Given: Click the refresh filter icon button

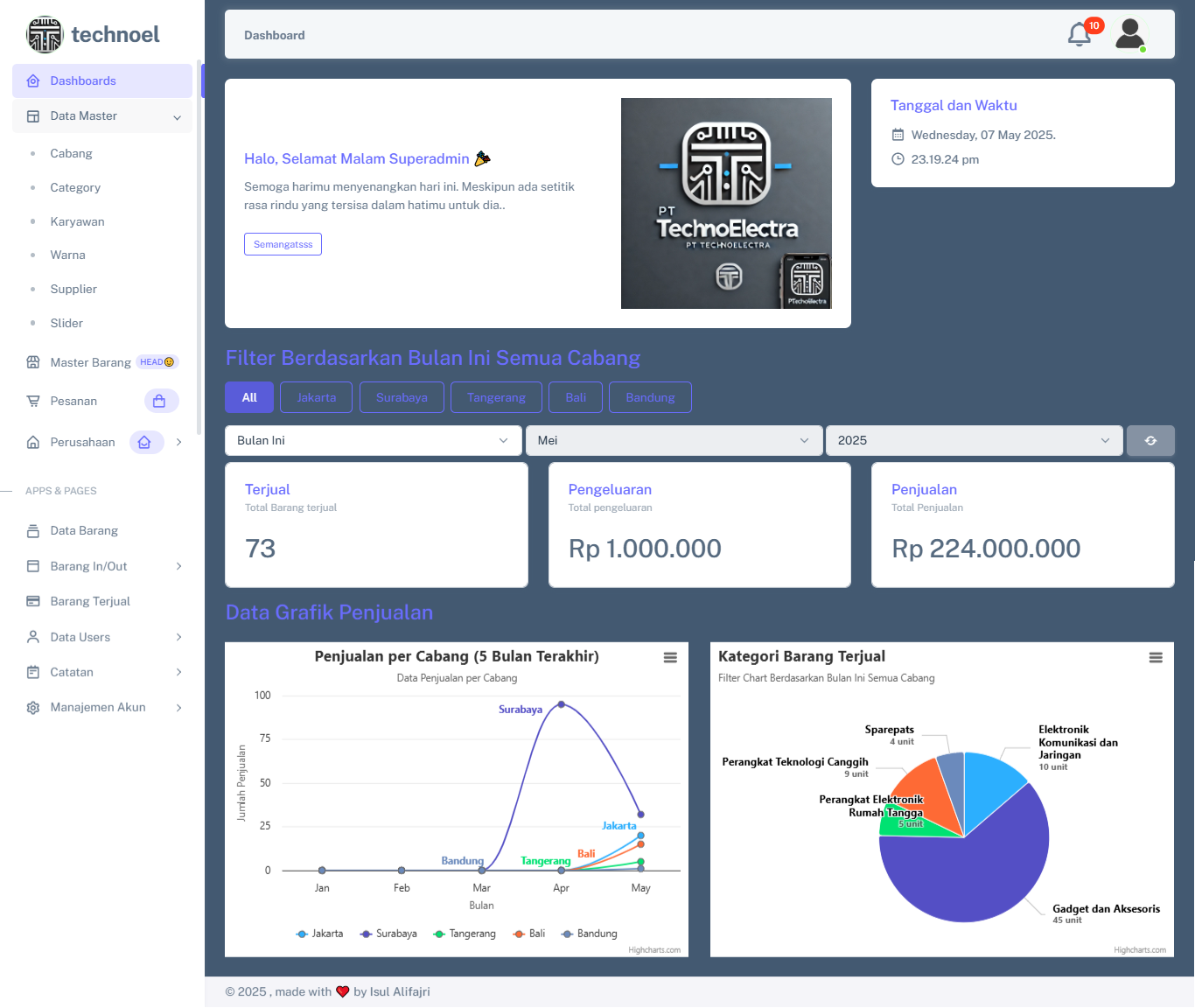Looking at the screenshot, I should (x=1150, y=441).
